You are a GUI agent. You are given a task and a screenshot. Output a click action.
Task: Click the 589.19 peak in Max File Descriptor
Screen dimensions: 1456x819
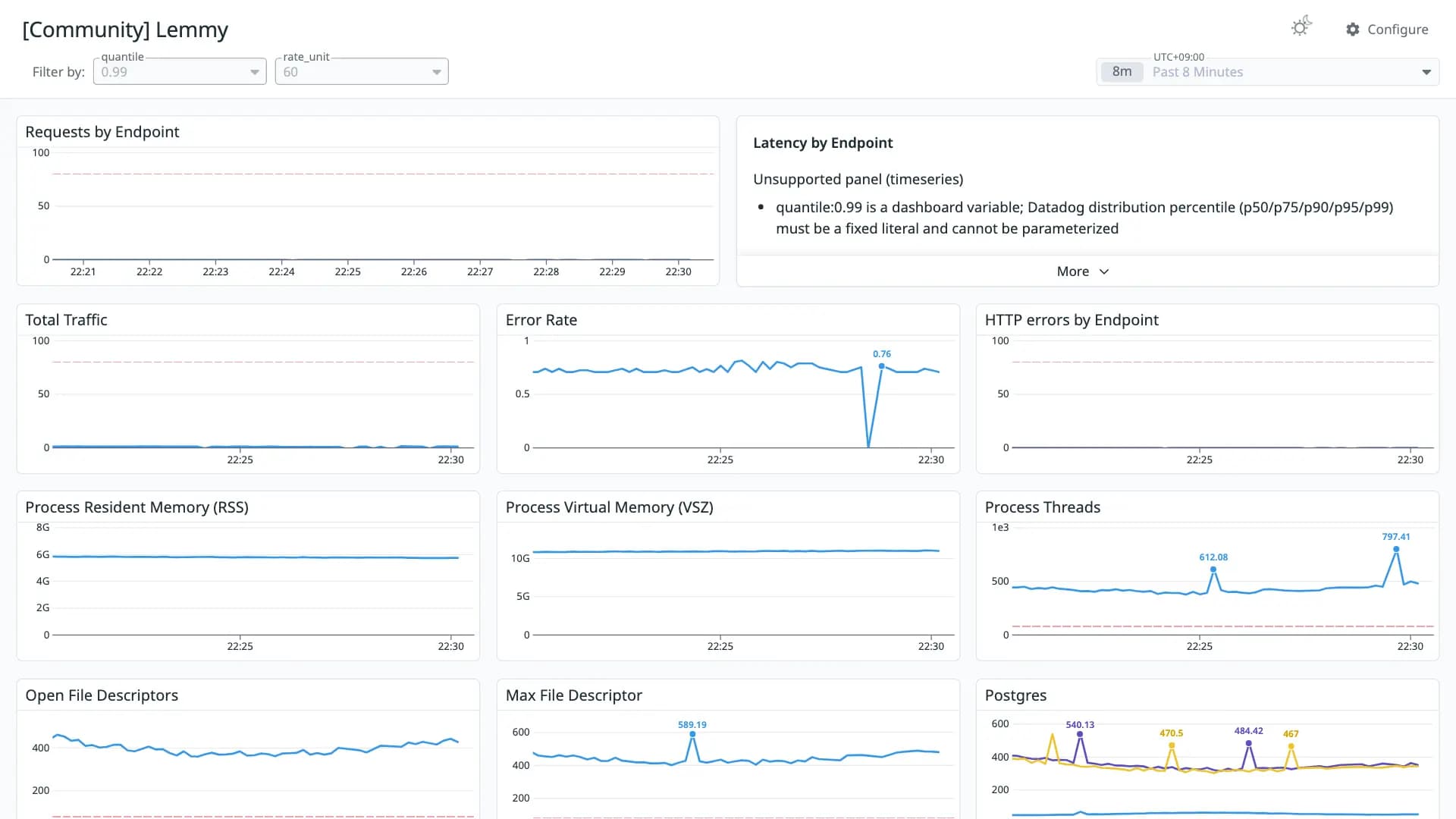[692, 734]
